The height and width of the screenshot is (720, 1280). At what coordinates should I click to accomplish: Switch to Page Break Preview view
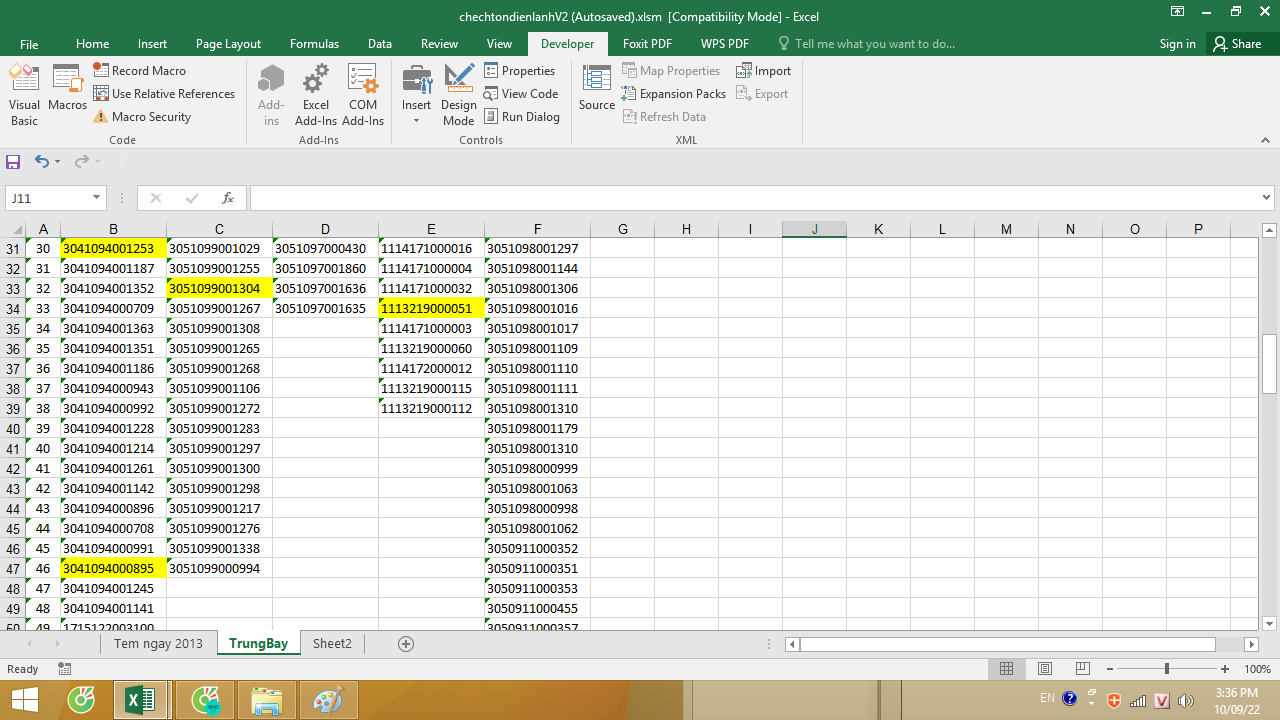tap(1082, 669)
